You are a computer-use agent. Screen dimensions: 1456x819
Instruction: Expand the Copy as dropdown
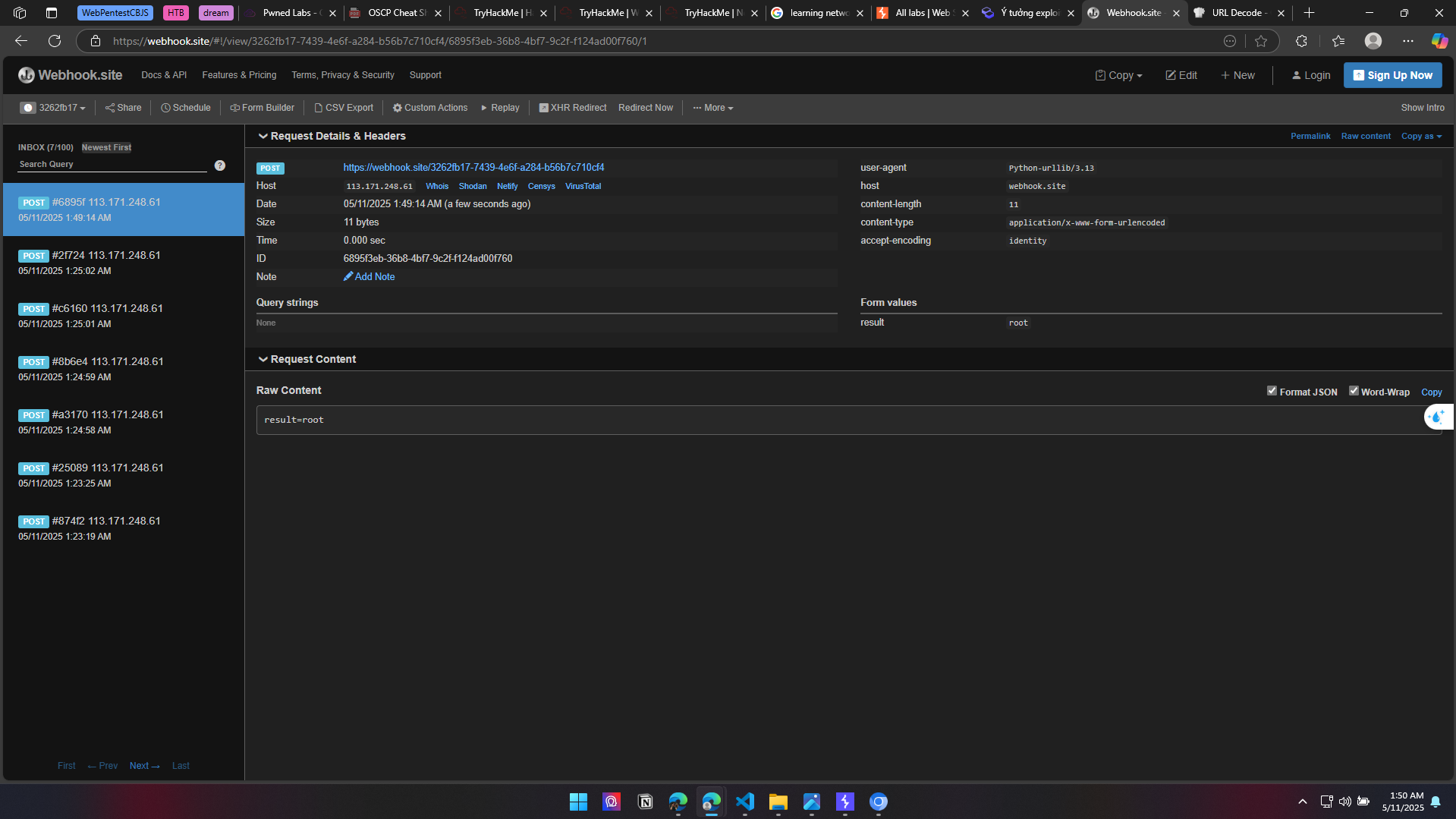1421,137
